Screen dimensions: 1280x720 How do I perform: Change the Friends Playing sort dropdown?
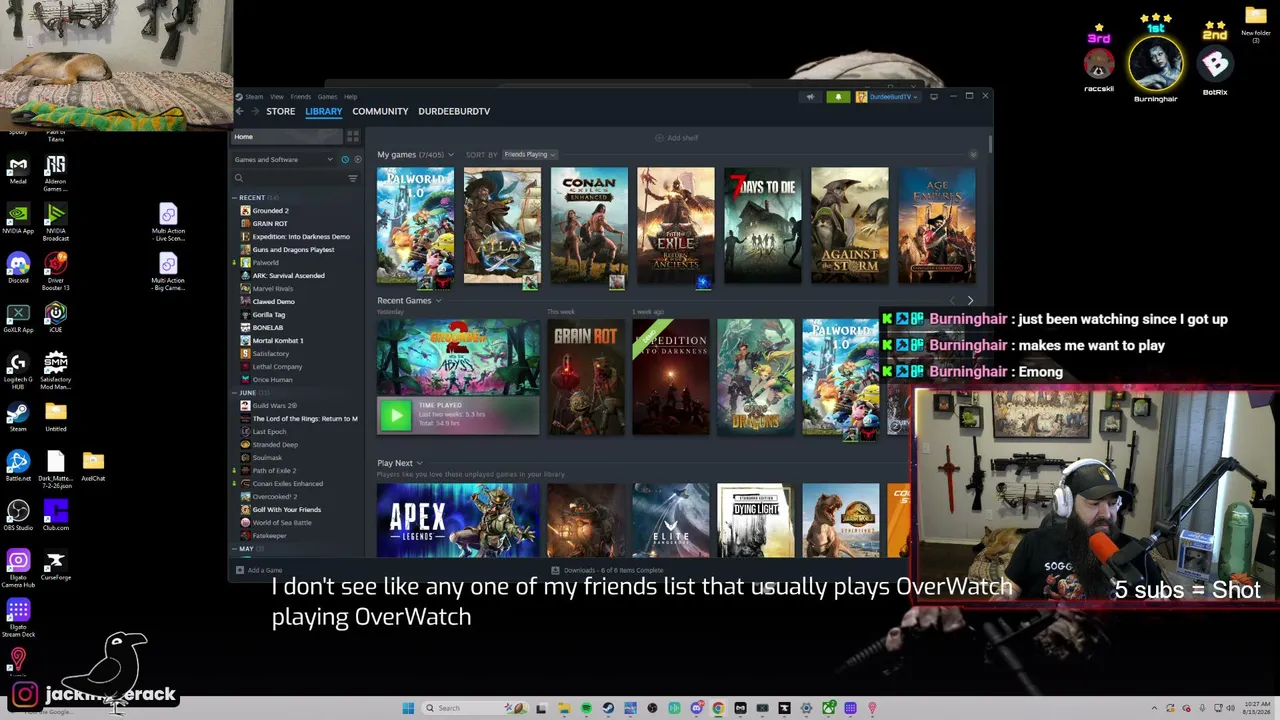pos(529,155)
